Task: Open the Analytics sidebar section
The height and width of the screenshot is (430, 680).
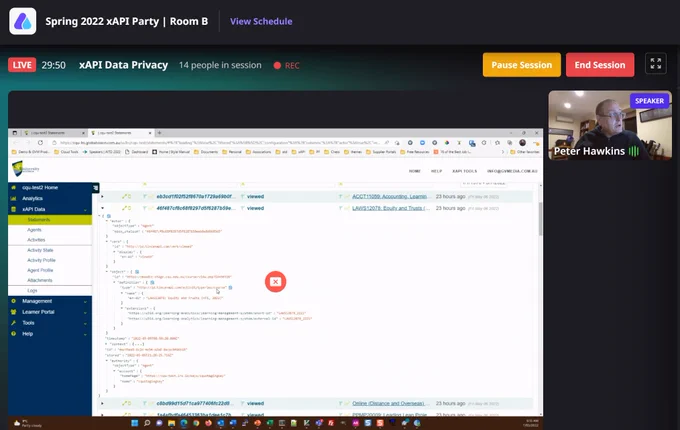Action: (x=33, y=198)
